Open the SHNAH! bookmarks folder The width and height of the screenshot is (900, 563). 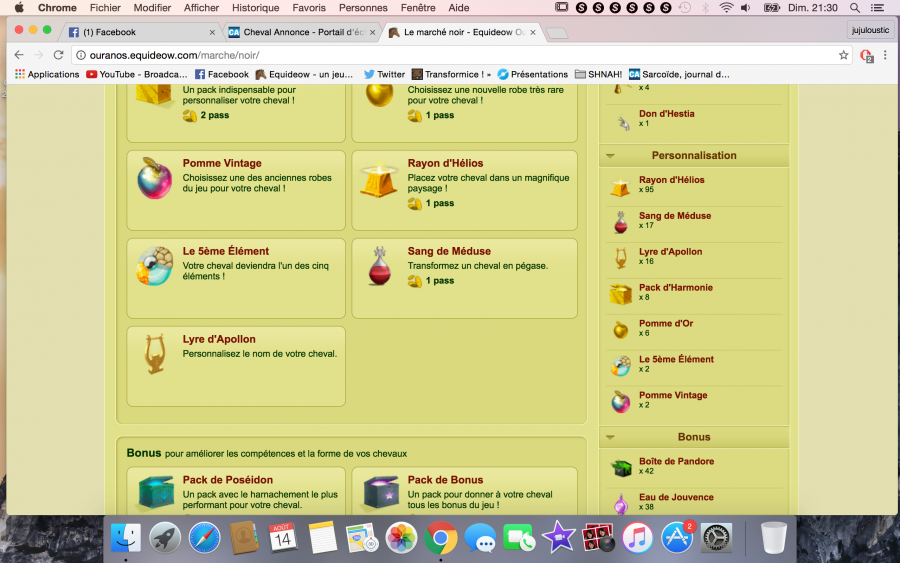tap(598, 74)
